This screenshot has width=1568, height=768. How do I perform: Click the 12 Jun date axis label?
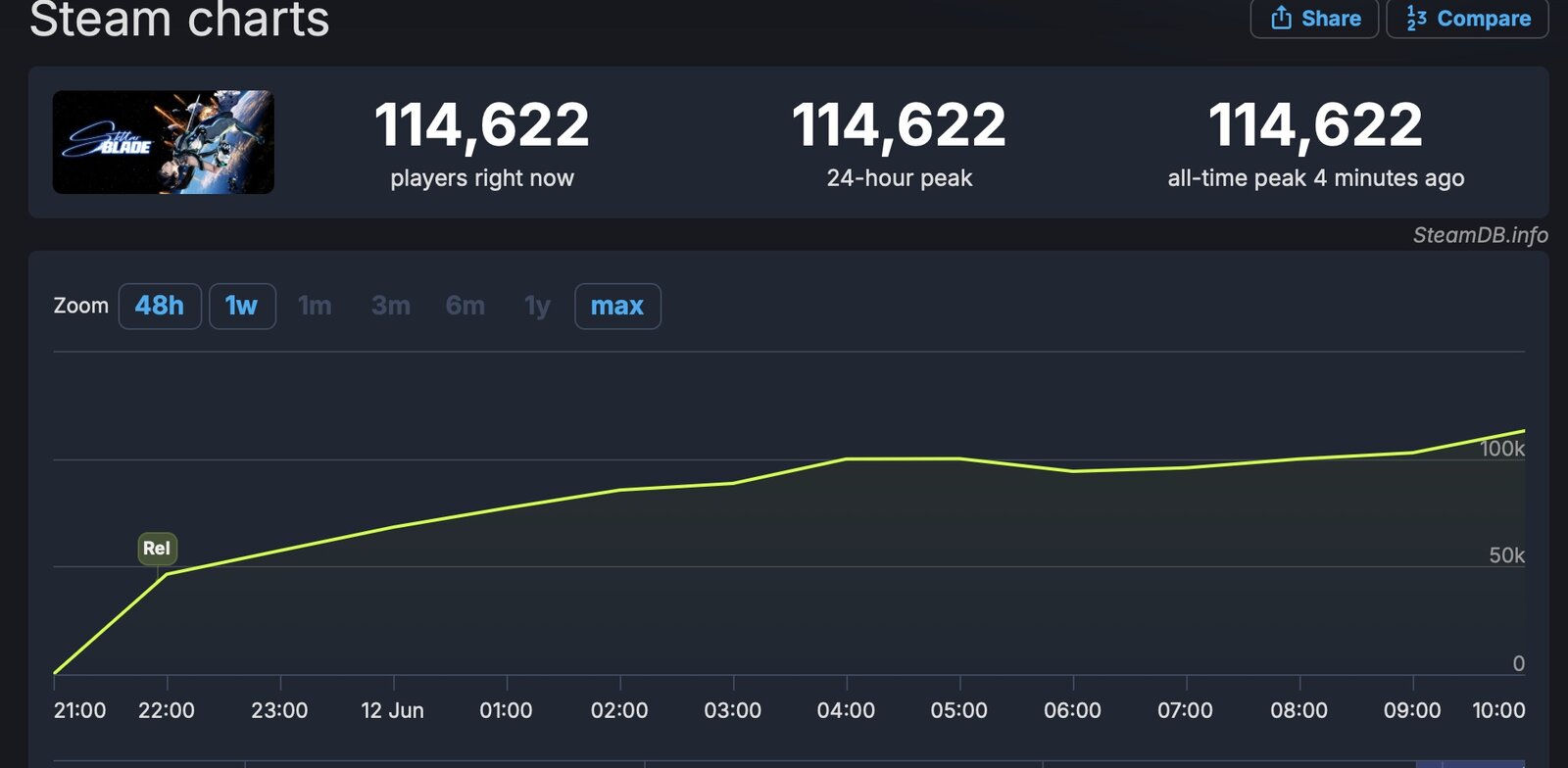point(392,710)
